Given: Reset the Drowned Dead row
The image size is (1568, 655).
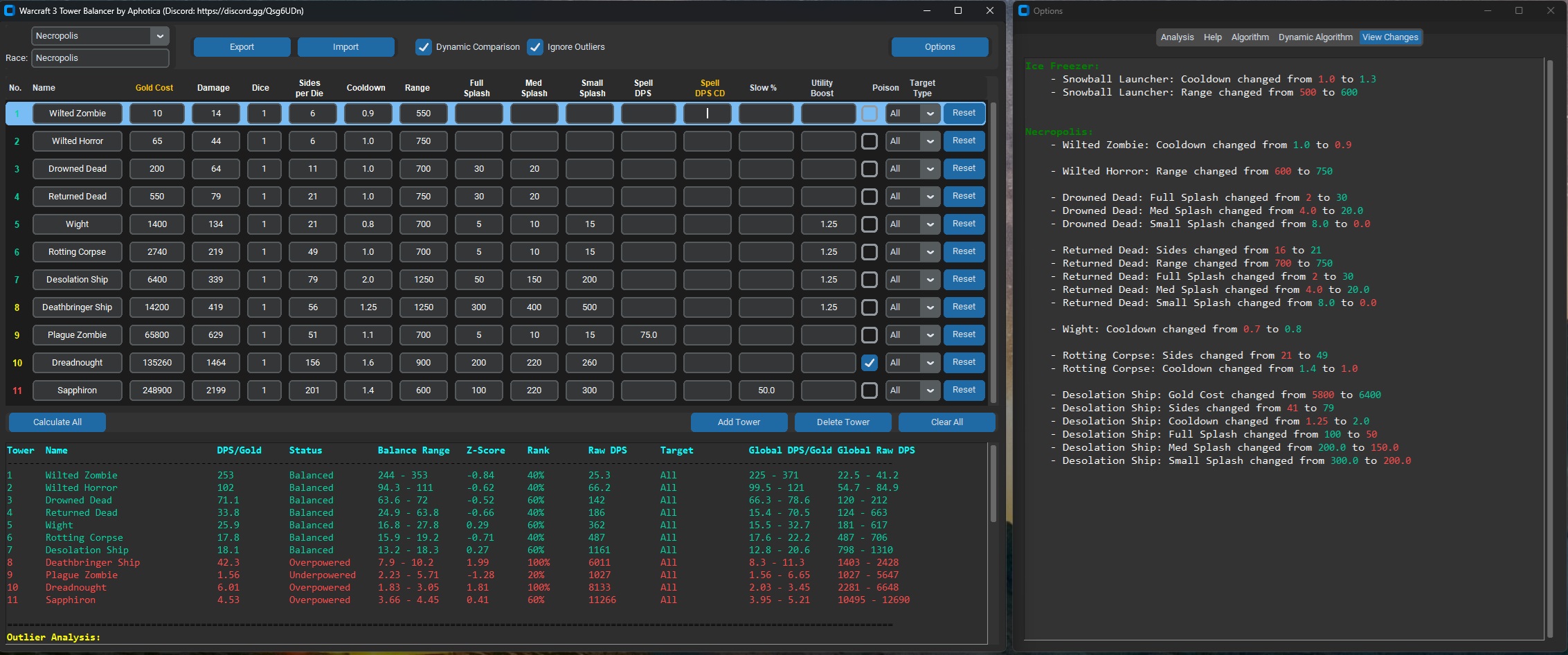Looking at the screenshot, I should click(x=964, y=169).
